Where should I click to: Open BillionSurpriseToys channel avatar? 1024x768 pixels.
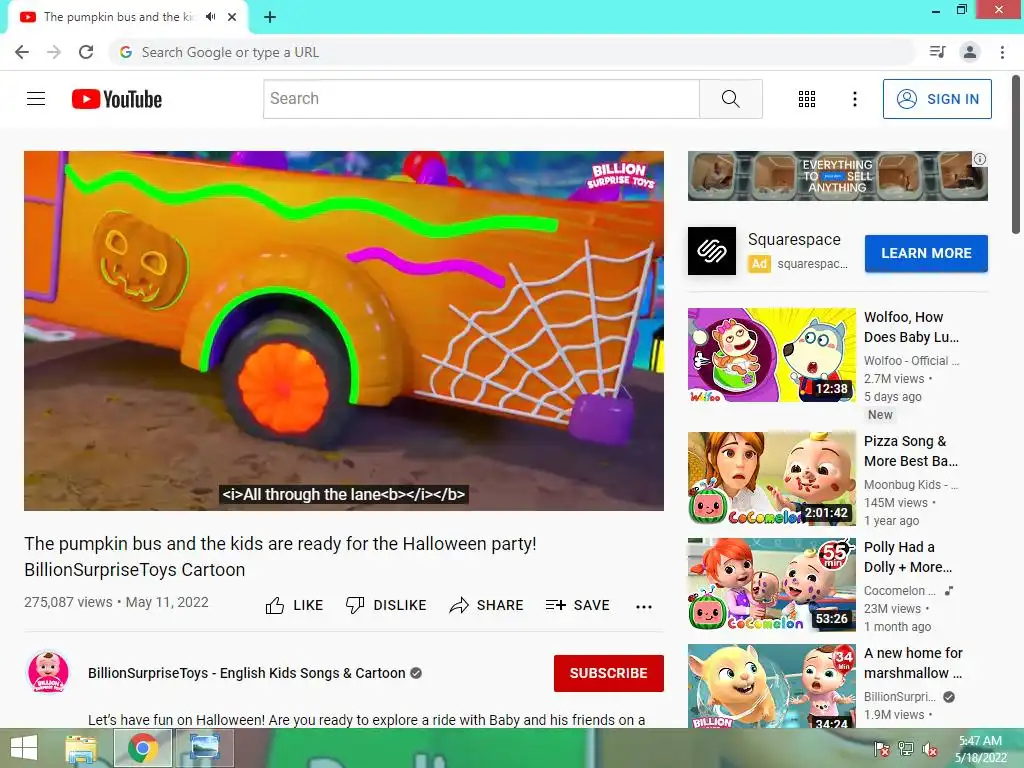click(48, 672)
